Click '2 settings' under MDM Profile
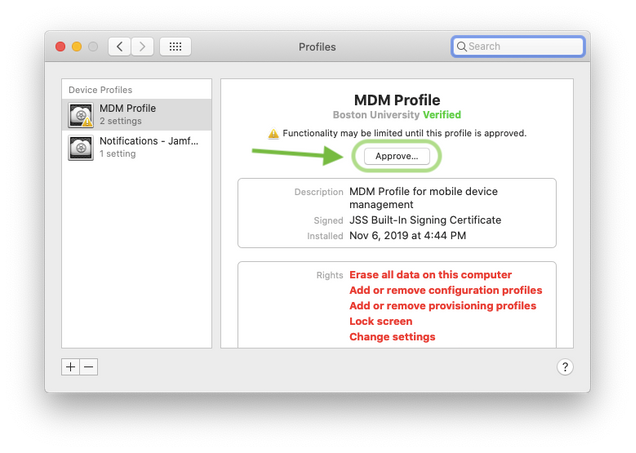 click(120, 121)
